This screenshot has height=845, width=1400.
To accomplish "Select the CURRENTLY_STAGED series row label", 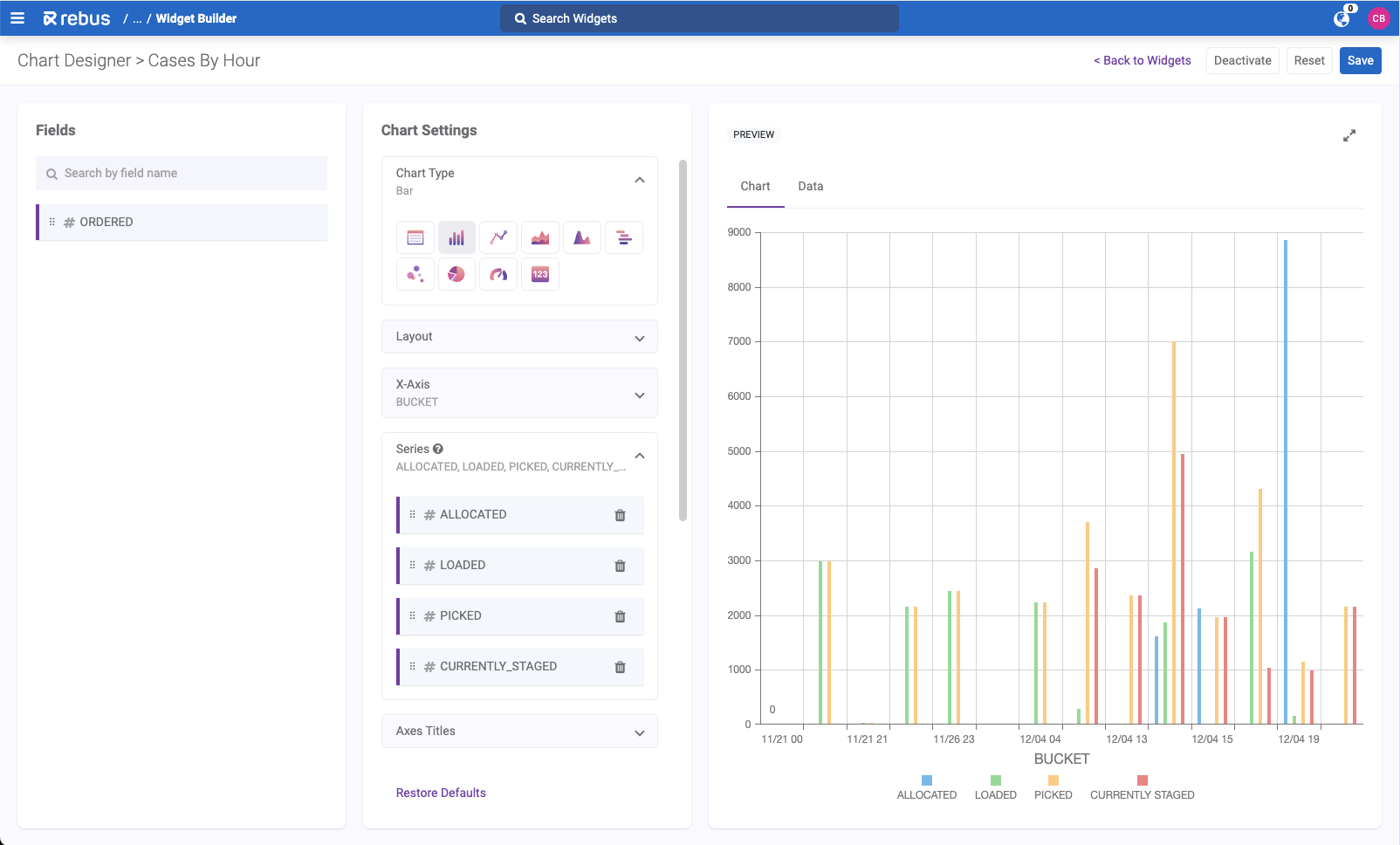I will (x=498, y=666).
